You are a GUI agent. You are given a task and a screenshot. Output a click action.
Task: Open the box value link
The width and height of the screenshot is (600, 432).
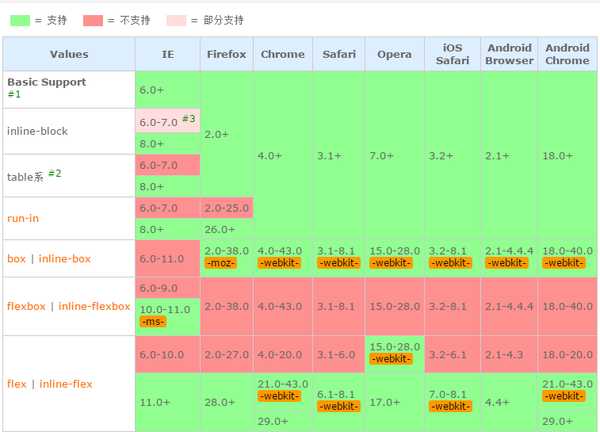16,259
